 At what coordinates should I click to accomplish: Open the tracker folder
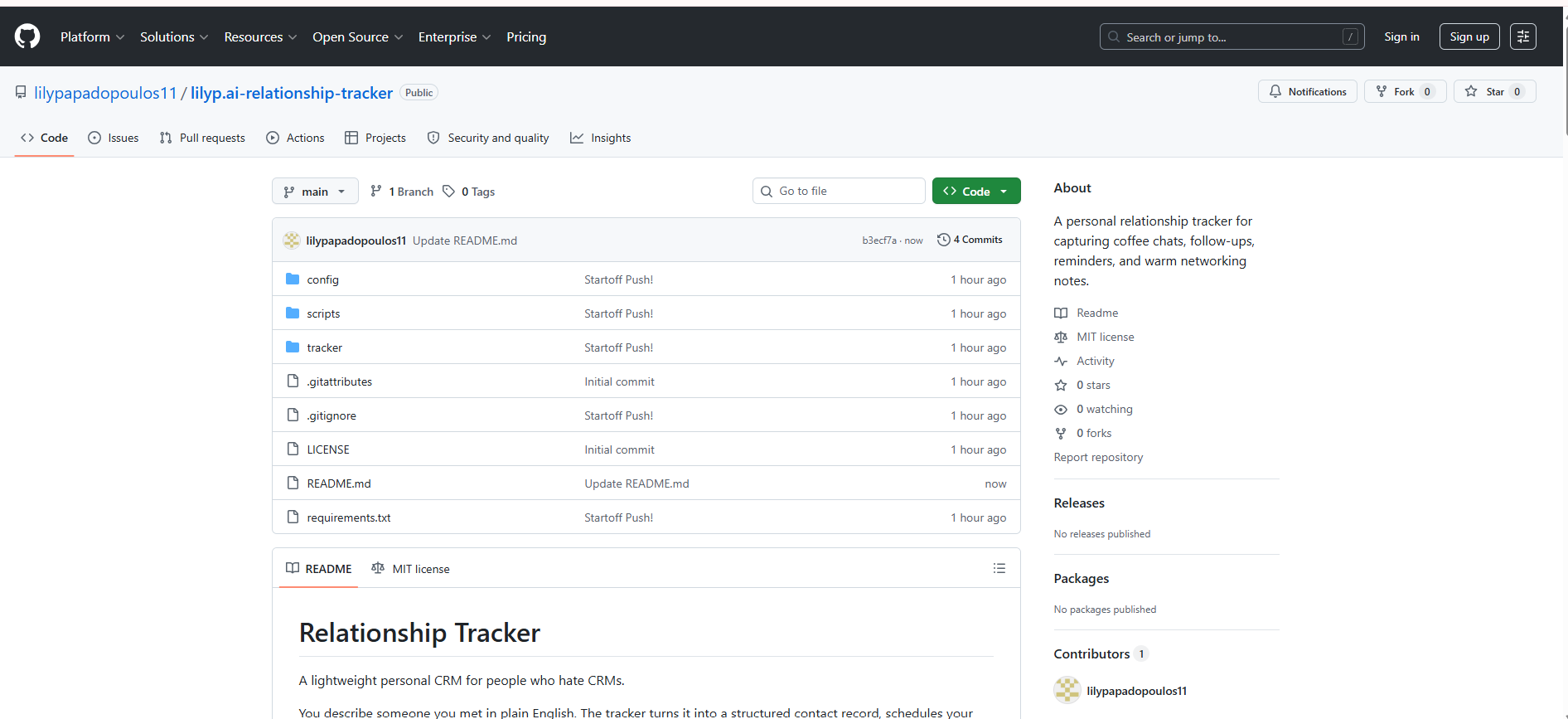point(325,347)
